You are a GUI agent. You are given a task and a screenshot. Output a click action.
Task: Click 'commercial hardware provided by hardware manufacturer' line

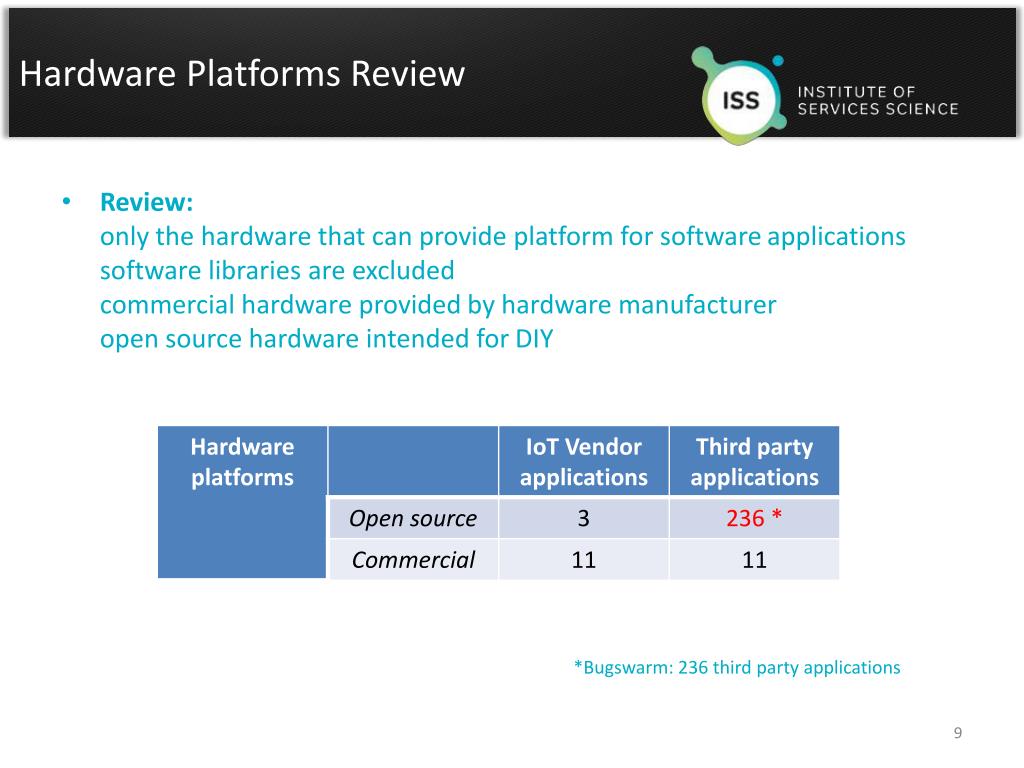pyautogui.click(x=438, y=305)
